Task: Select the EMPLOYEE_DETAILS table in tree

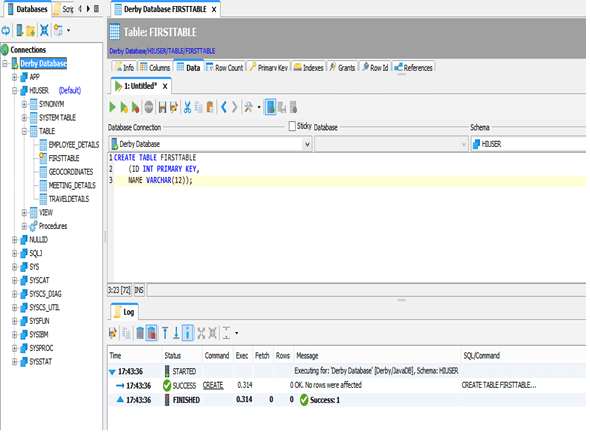Action: point(74,145)
